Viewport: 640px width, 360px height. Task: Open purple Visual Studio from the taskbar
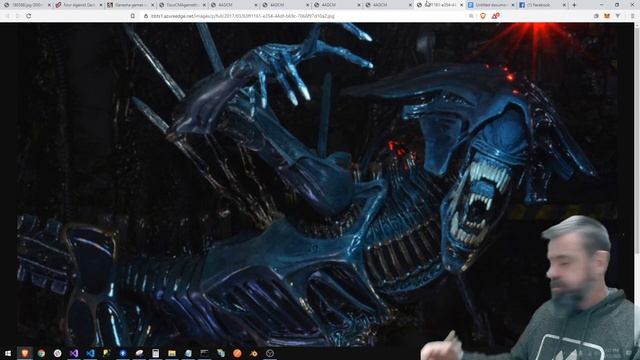(x=74, y=353)
